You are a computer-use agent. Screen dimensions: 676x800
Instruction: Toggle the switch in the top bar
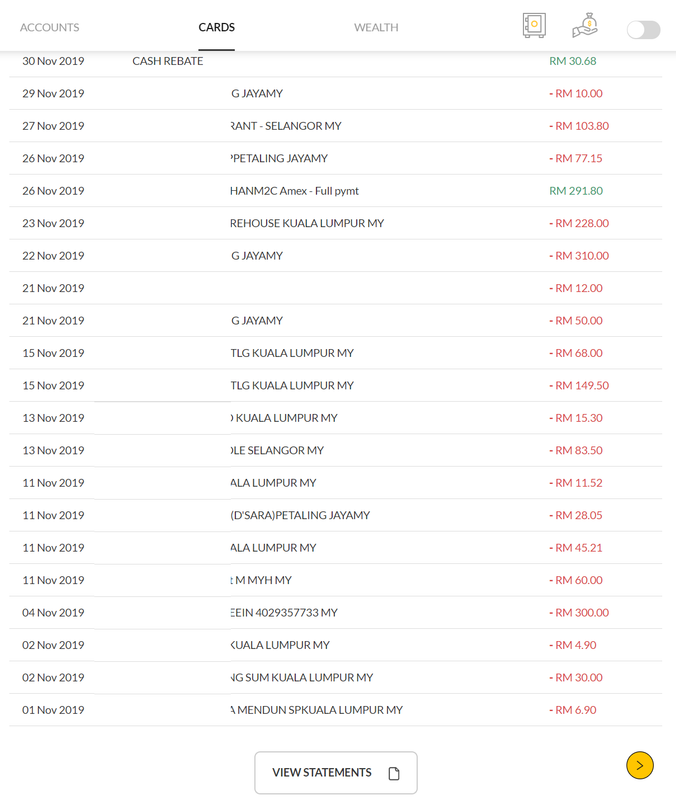click(643, 30)
